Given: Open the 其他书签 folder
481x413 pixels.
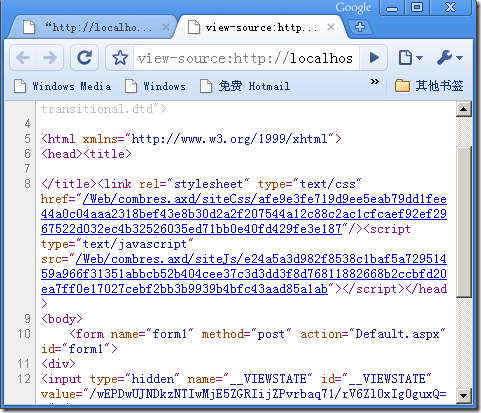Looking at the screenshot, I should [429, 86].
